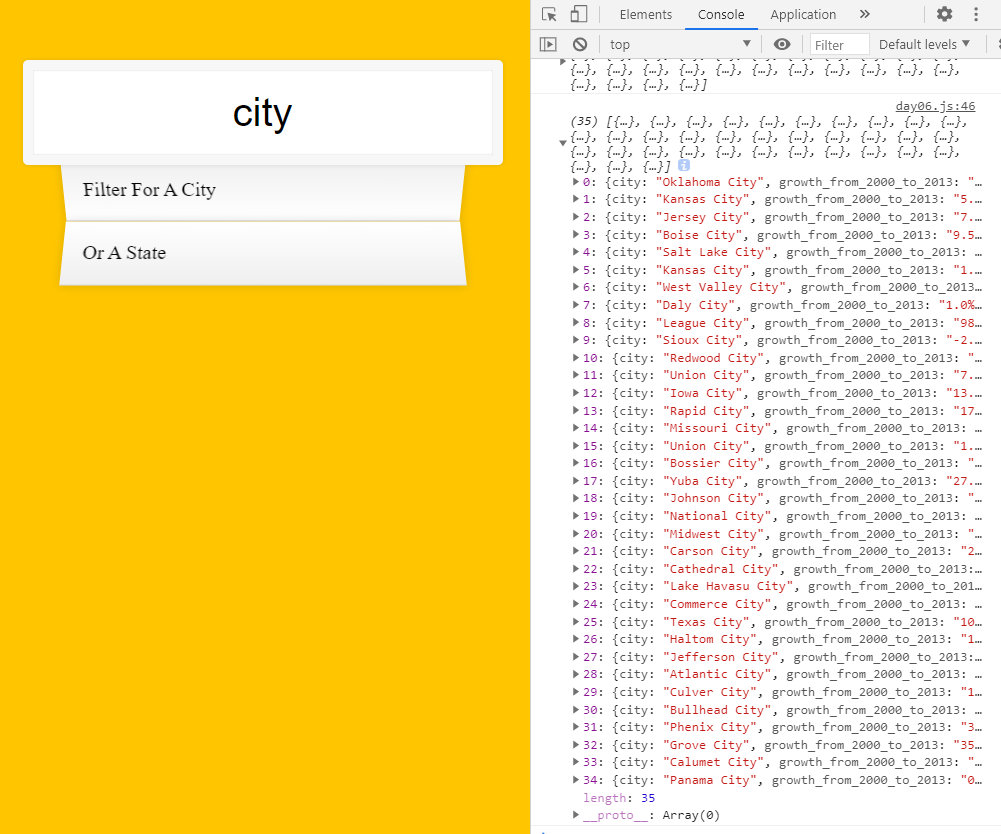Activate the inspect element picker icon

549,14
